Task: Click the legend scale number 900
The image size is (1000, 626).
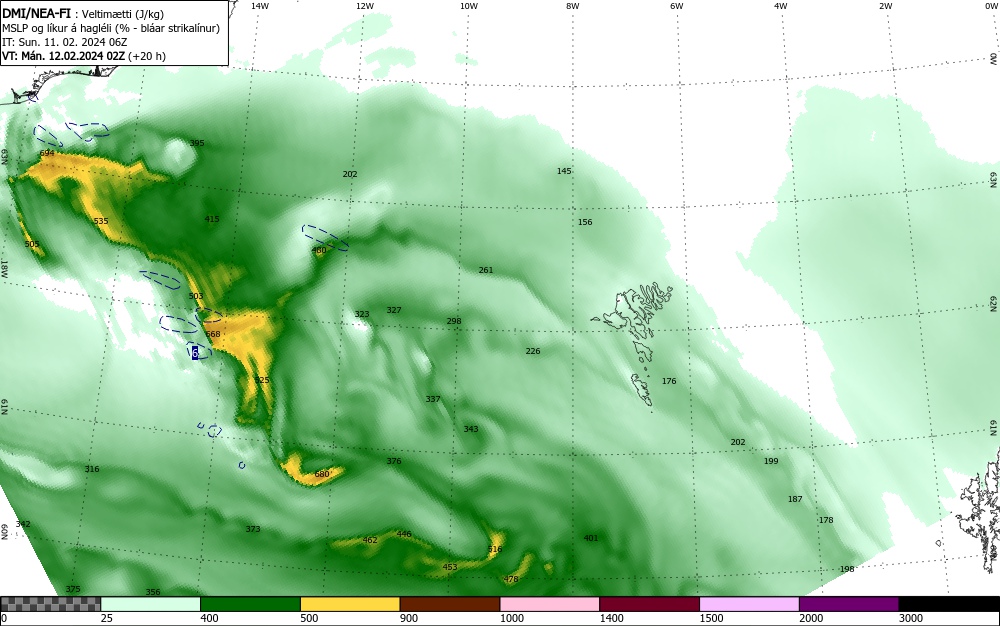Action: tap(409, 618)
